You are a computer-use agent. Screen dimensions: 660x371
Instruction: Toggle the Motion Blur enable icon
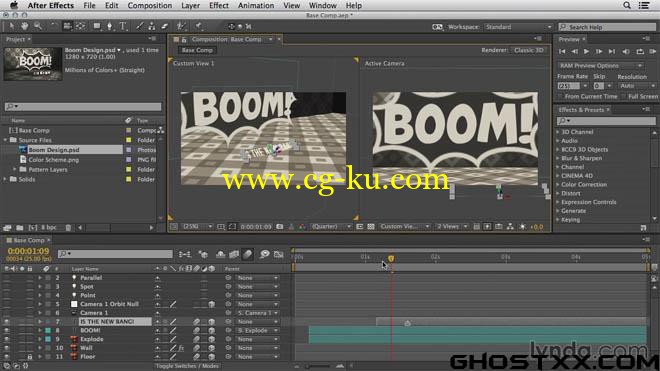click(248, 254)
